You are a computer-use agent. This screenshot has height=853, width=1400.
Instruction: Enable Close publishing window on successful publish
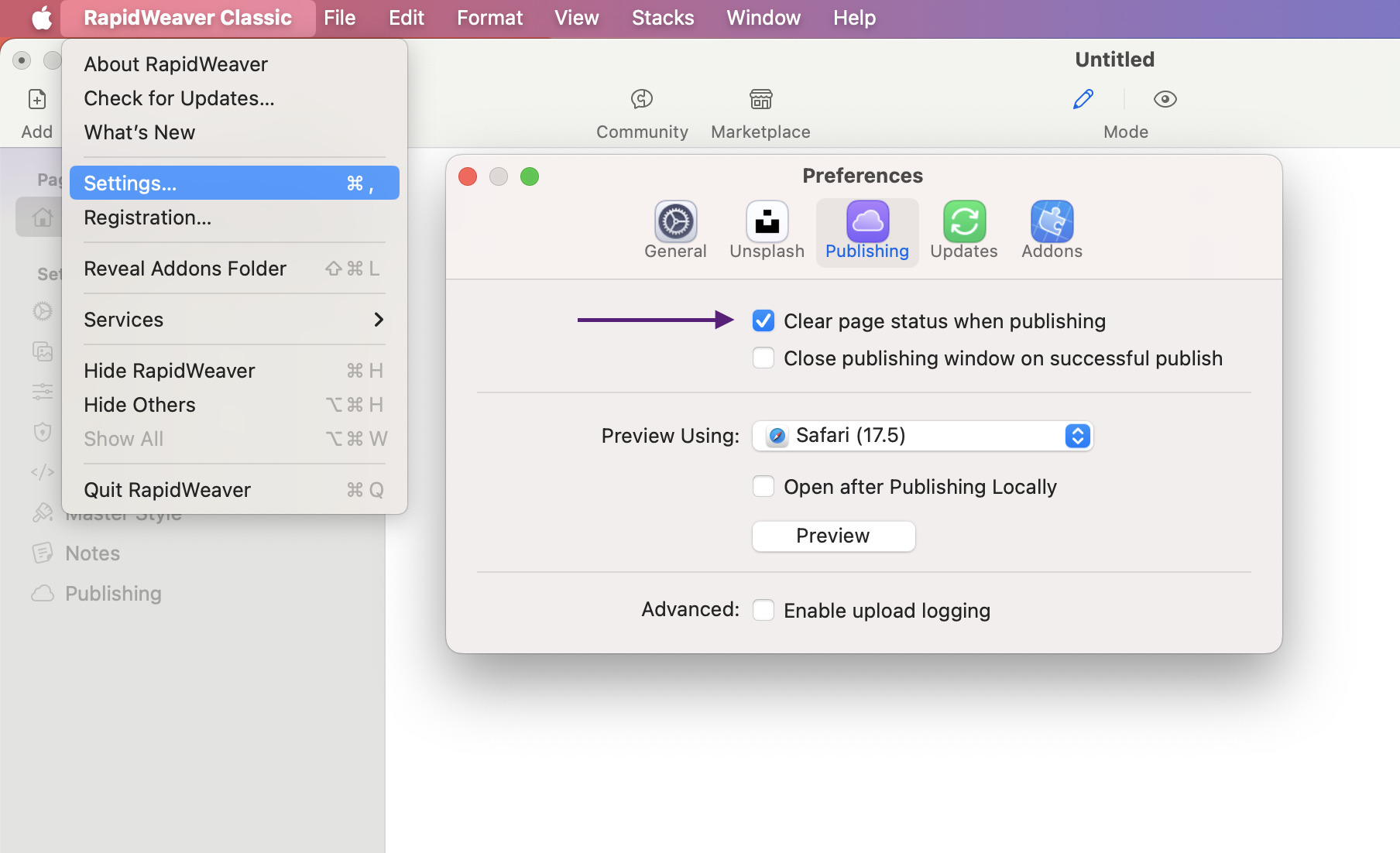pos(763,358)
